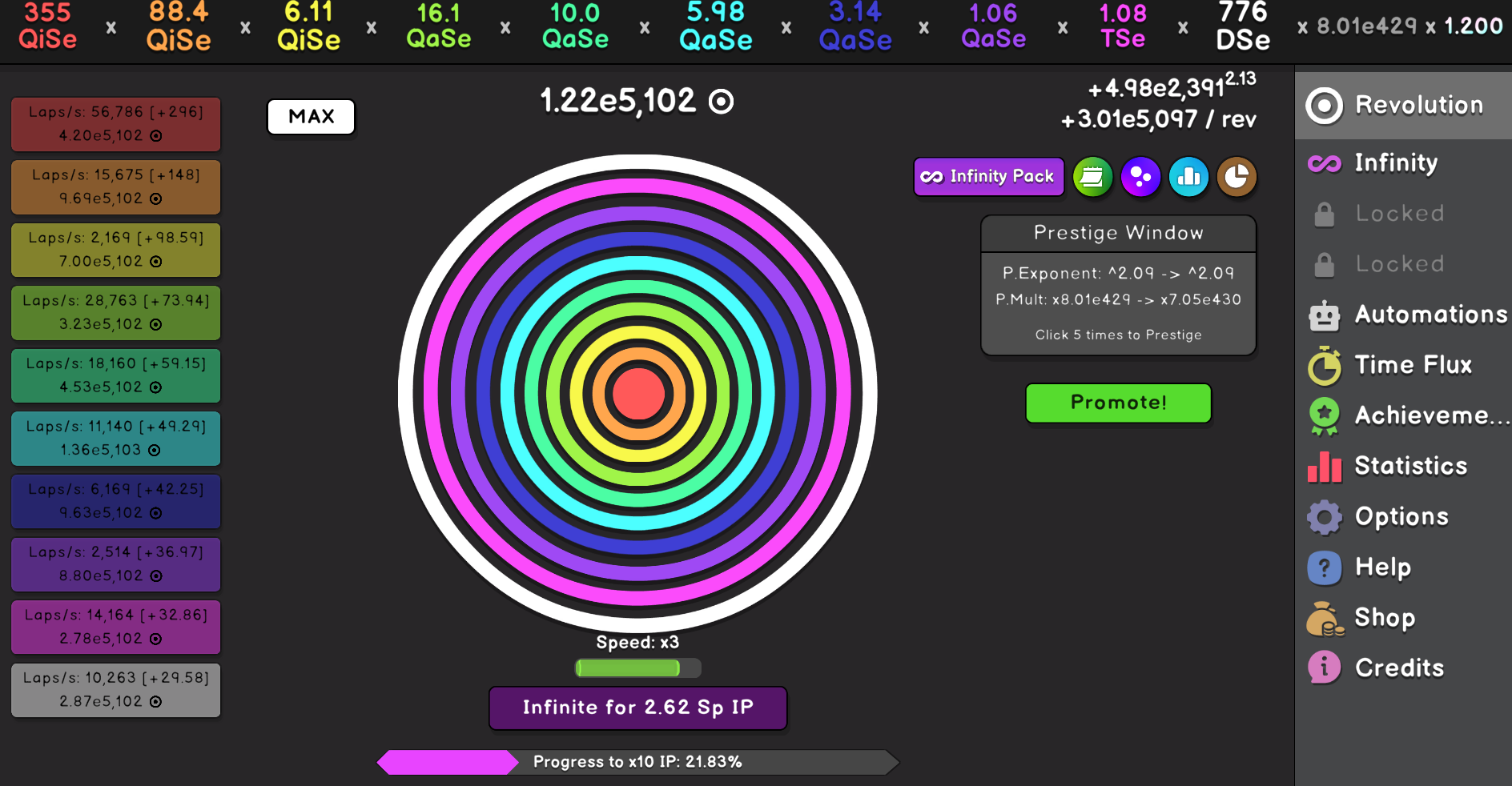Open Options via the gear icon

1325,517
